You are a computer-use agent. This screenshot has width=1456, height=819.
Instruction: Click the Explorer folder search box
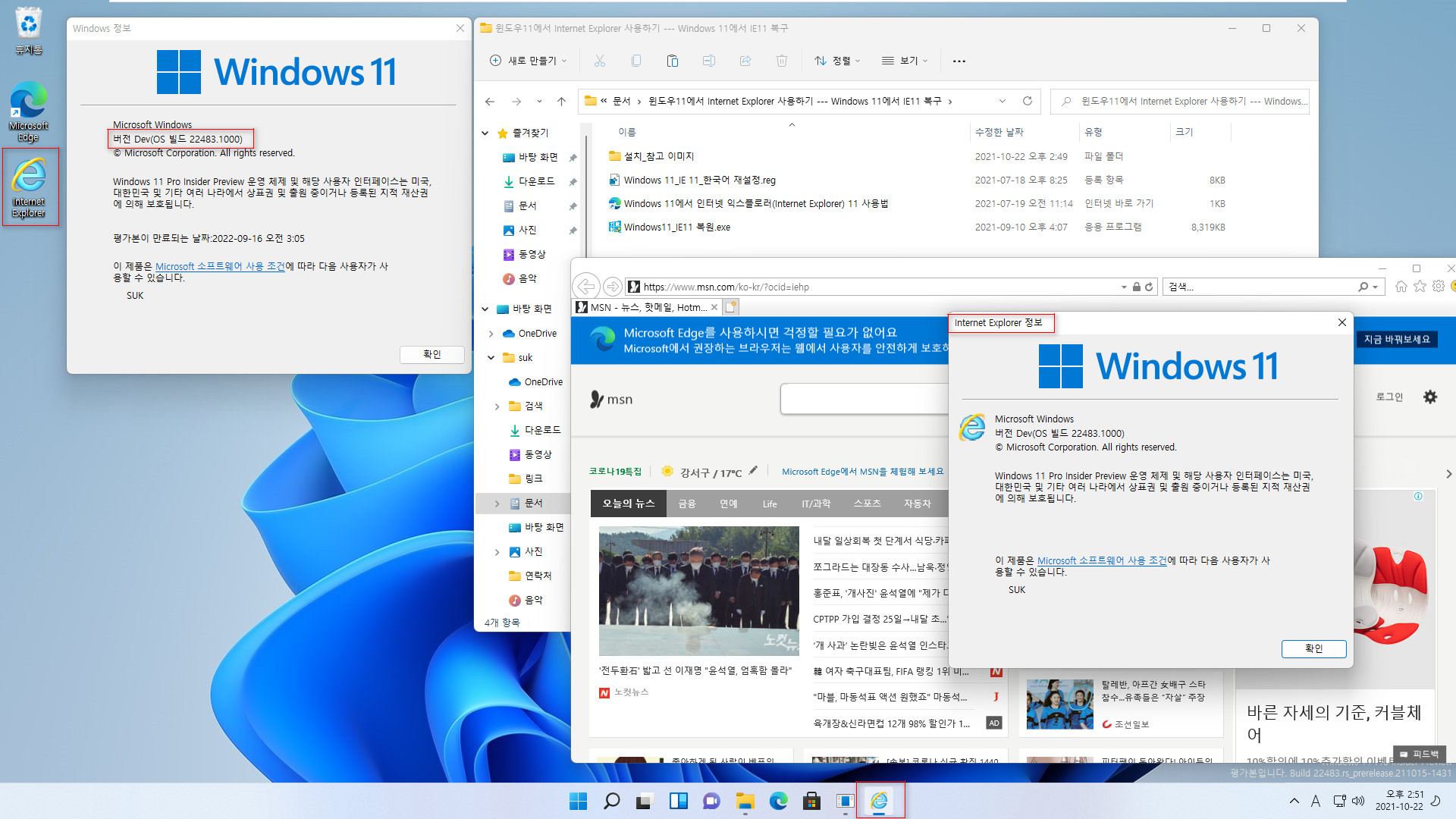point(1180,101)
